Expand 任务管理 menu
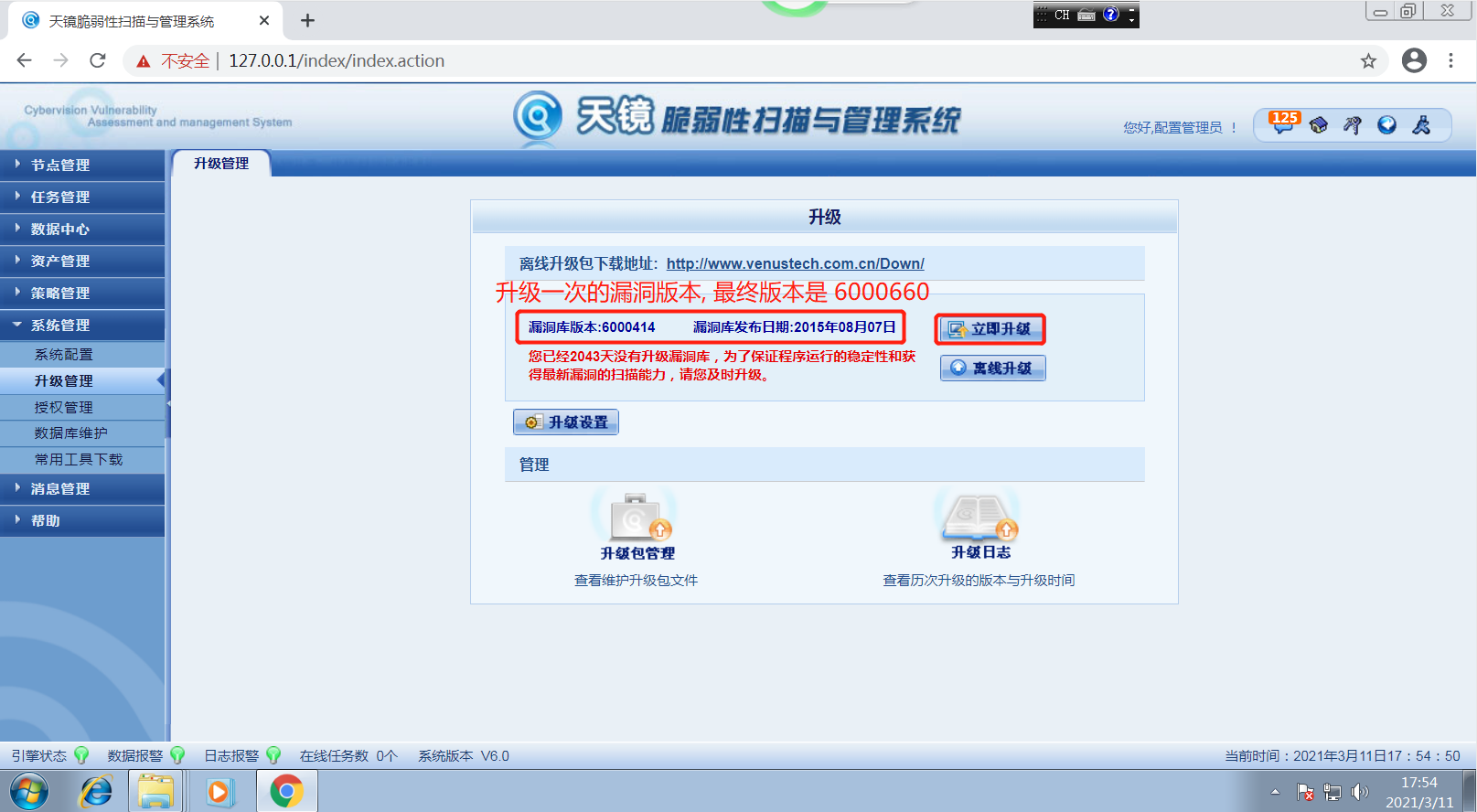The image size is (1477, 812). click(82, 197)
